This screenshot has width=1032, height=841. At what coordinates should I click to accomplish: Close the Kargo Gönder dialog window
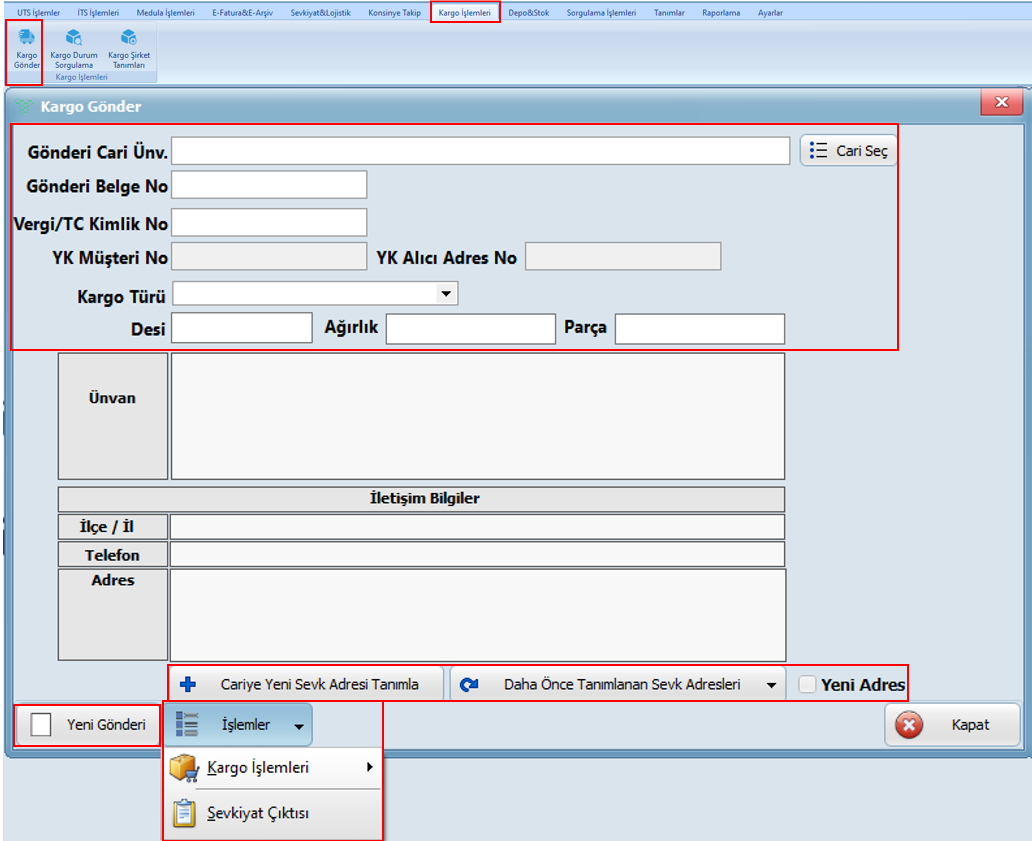click(1001, 103)
